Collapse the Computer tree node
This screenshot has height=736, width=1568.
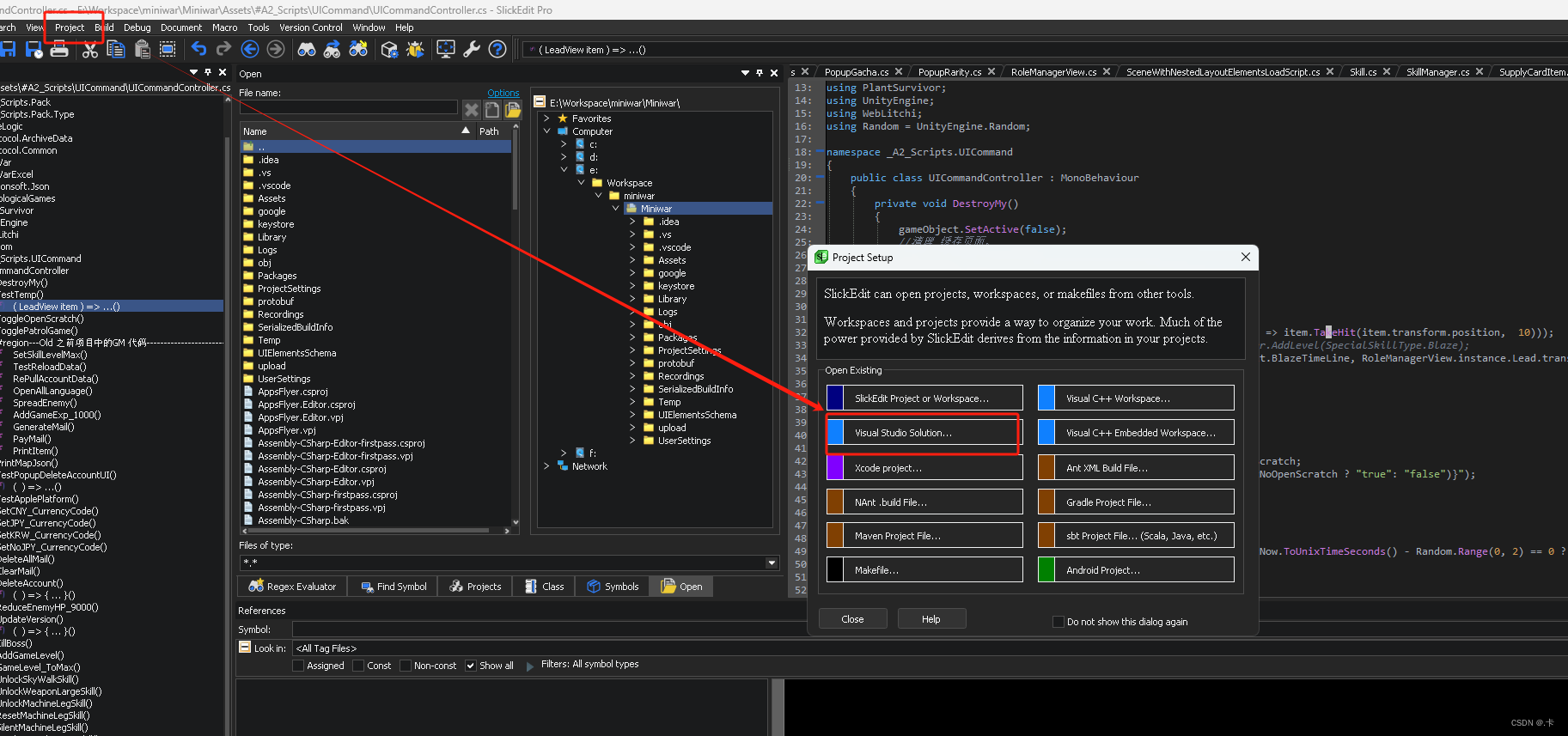(546, 131)
